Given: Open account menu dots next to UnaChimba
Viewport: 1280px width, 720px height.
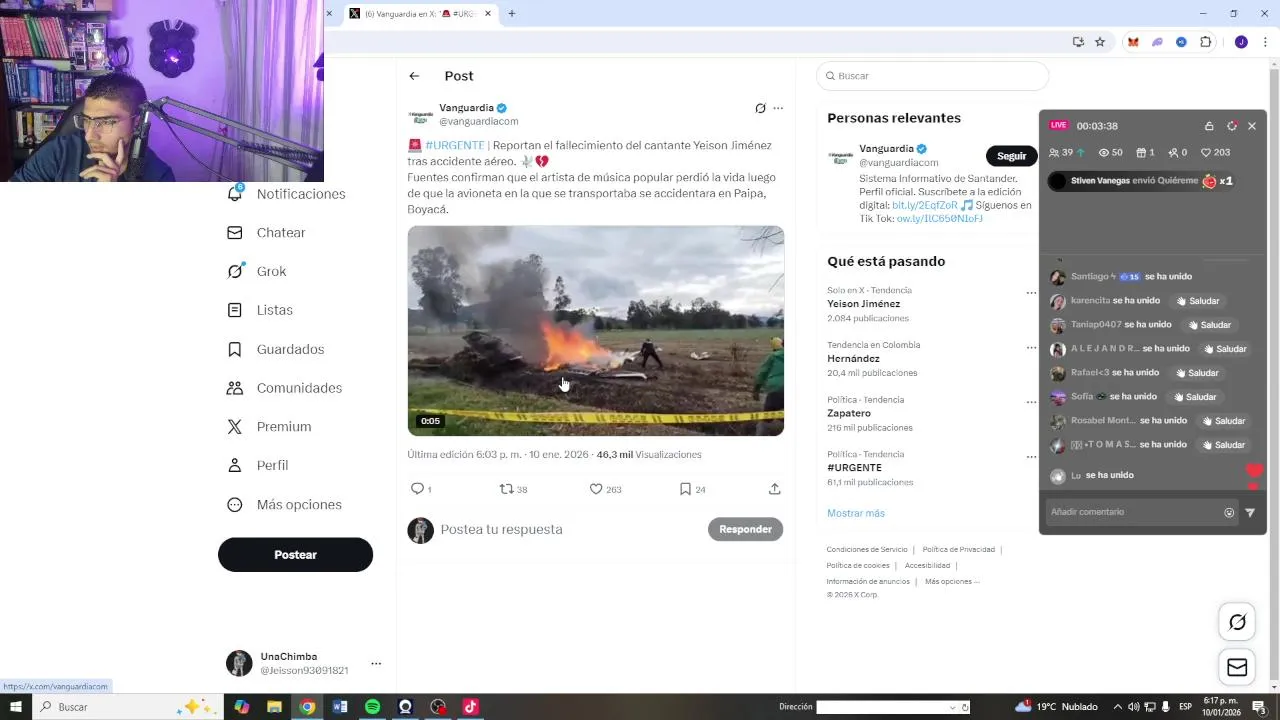Looking at the screenshot, I should coord(376,664).
